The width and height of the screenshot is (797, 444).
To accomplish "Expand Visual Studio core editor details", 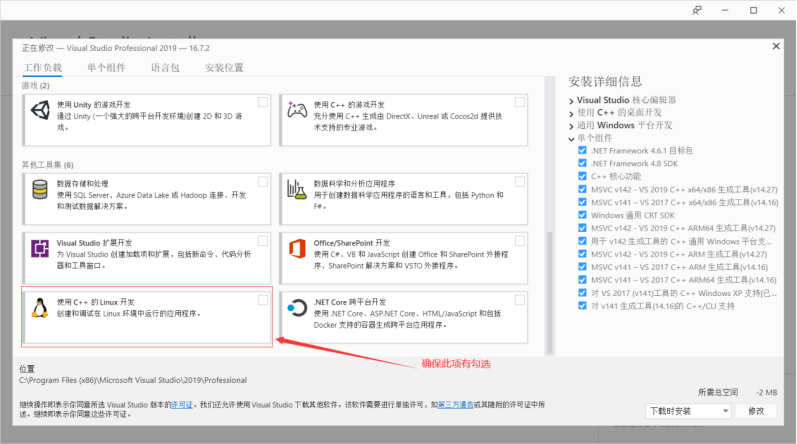I will click(x=571, y=101).
